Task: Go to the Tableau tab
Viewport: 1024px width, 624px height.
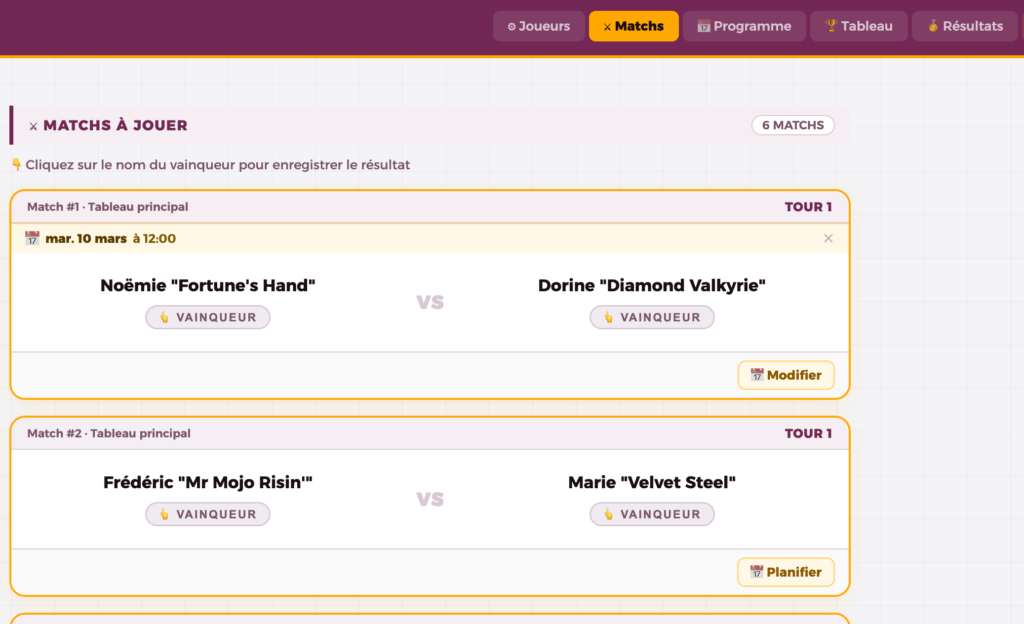Action: click(858, 26)
